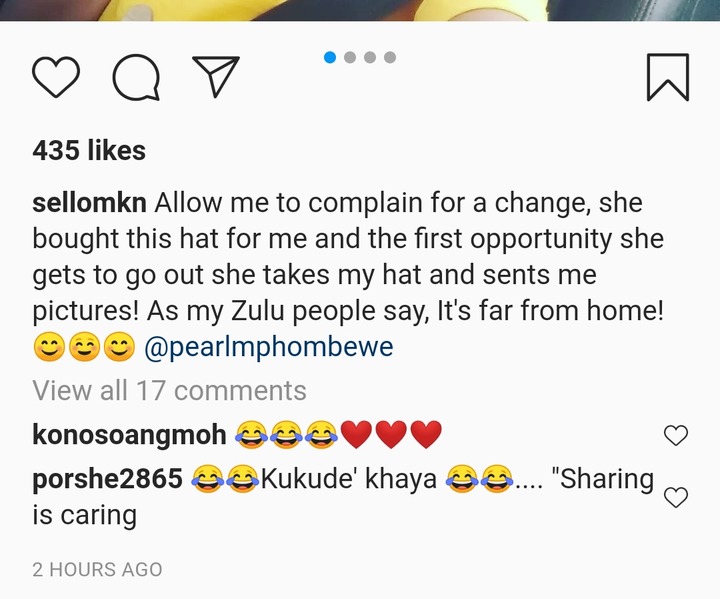This screenshot has width=720, height=599.
Task: Open konosoangmoh commenter profile
Action: pos(129,435)
